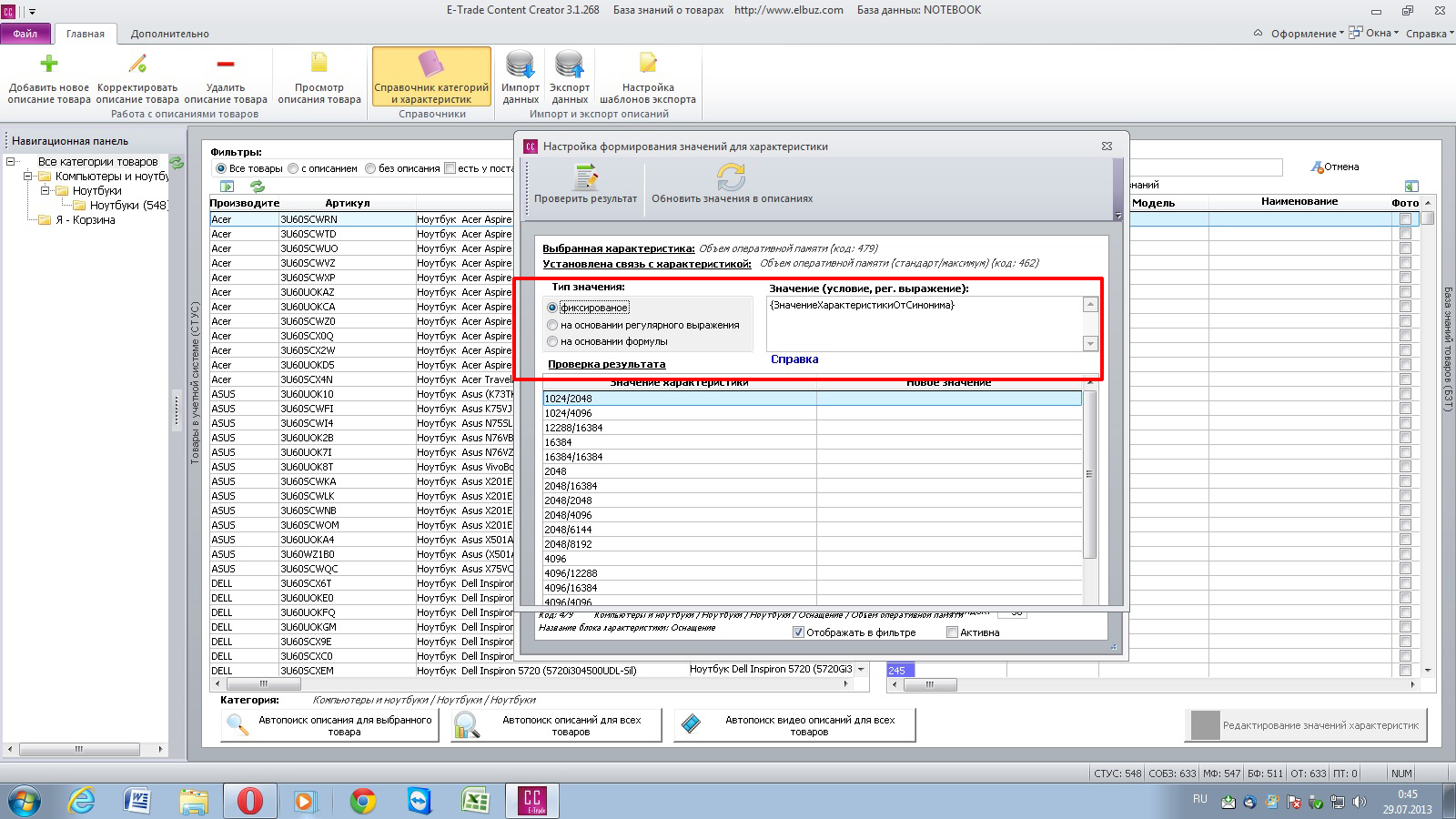Screen dimensions: 1456x819
Task: Collapse the 'Компьютеры и ноутбуки' tree node
Action: 28,176
